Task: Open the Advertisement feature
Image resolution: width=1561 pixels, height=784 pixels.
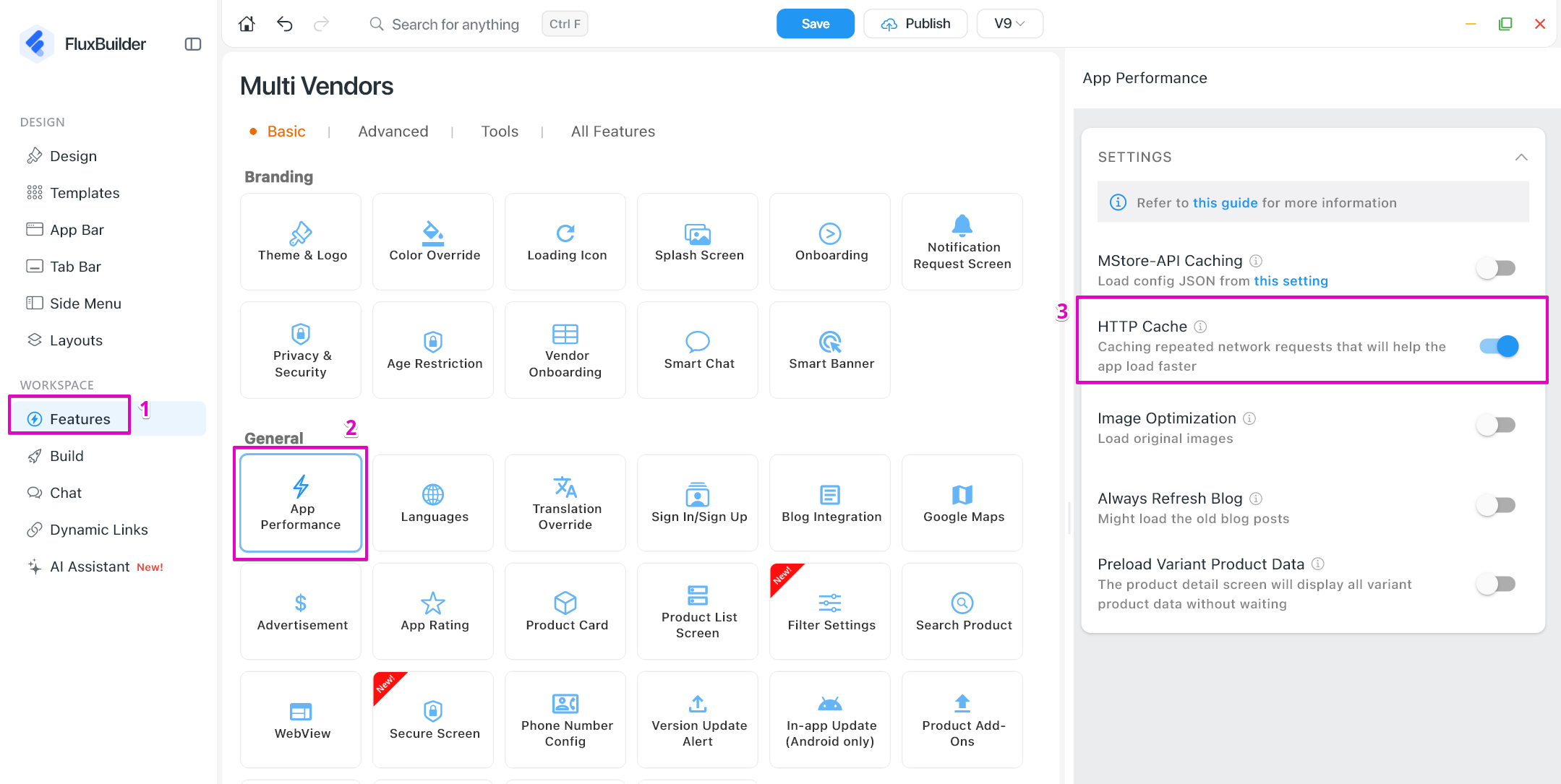Action: point(301,611)
